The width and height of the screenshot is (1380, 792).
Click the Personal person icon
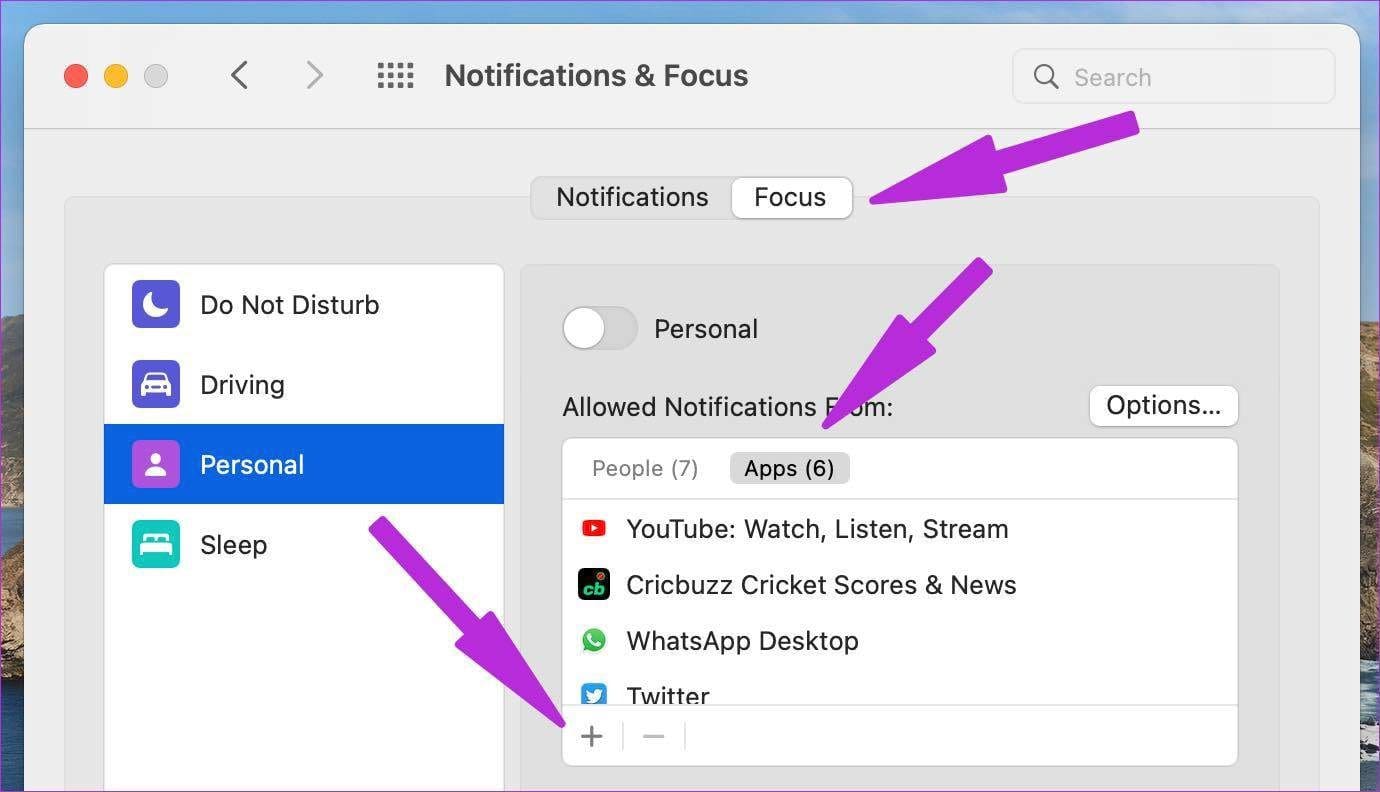point(156,464)
